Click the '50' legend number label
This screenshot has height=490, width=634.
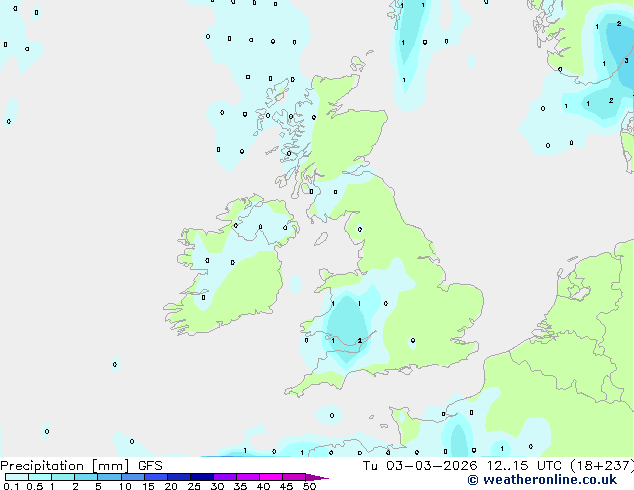309,486
